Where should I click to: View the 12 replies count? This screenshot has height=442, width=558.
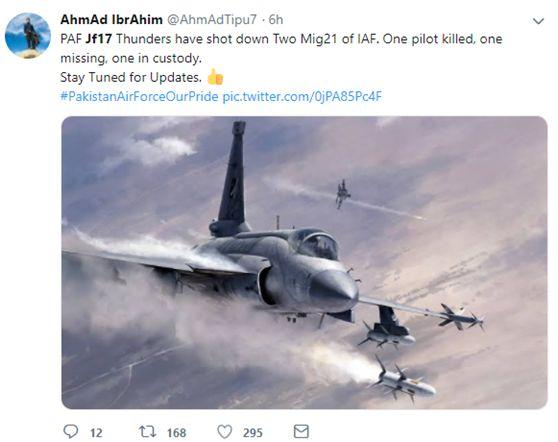tap(96, 433)
